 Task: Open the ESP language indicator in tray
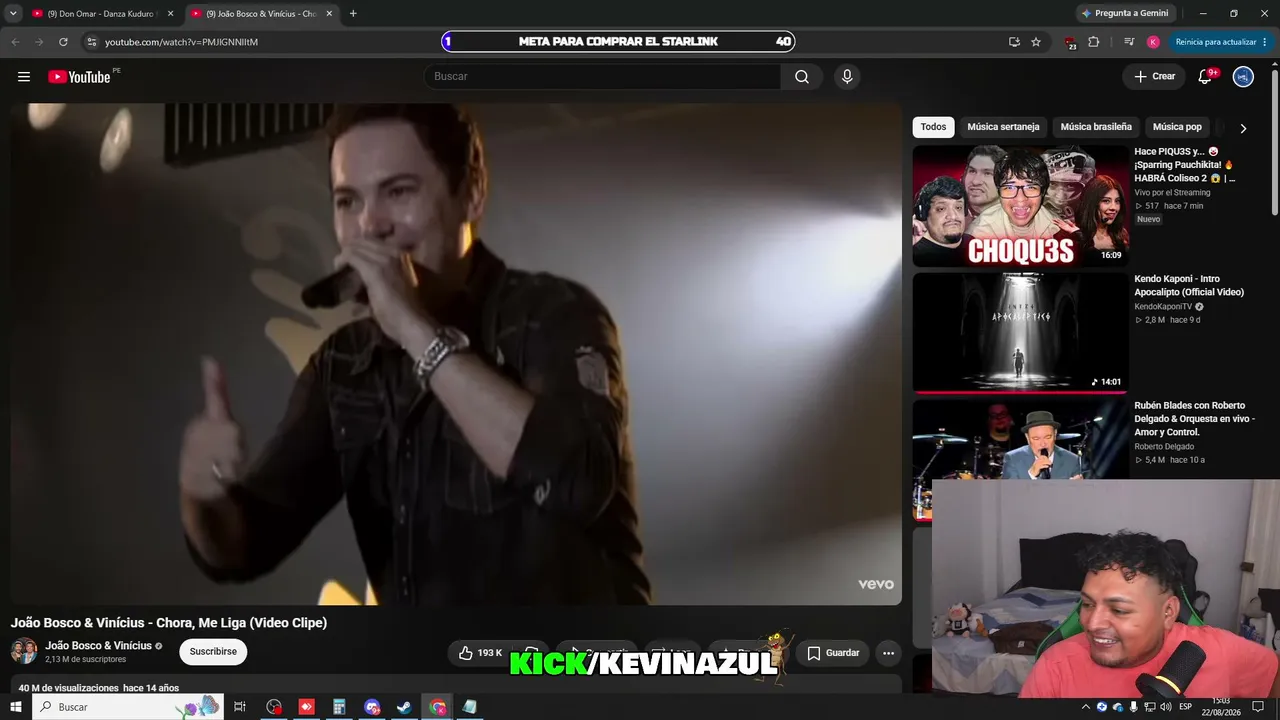tap(1186, 707)
